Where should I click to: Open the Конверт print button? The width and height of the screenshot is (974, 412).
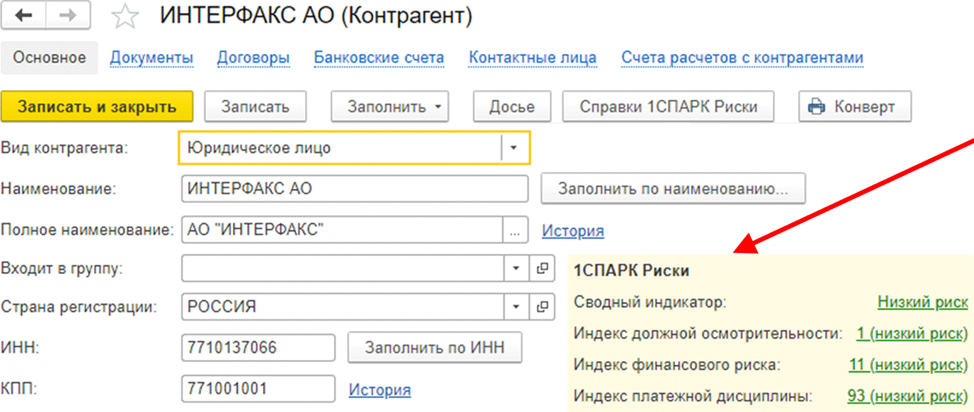[855, 106]
